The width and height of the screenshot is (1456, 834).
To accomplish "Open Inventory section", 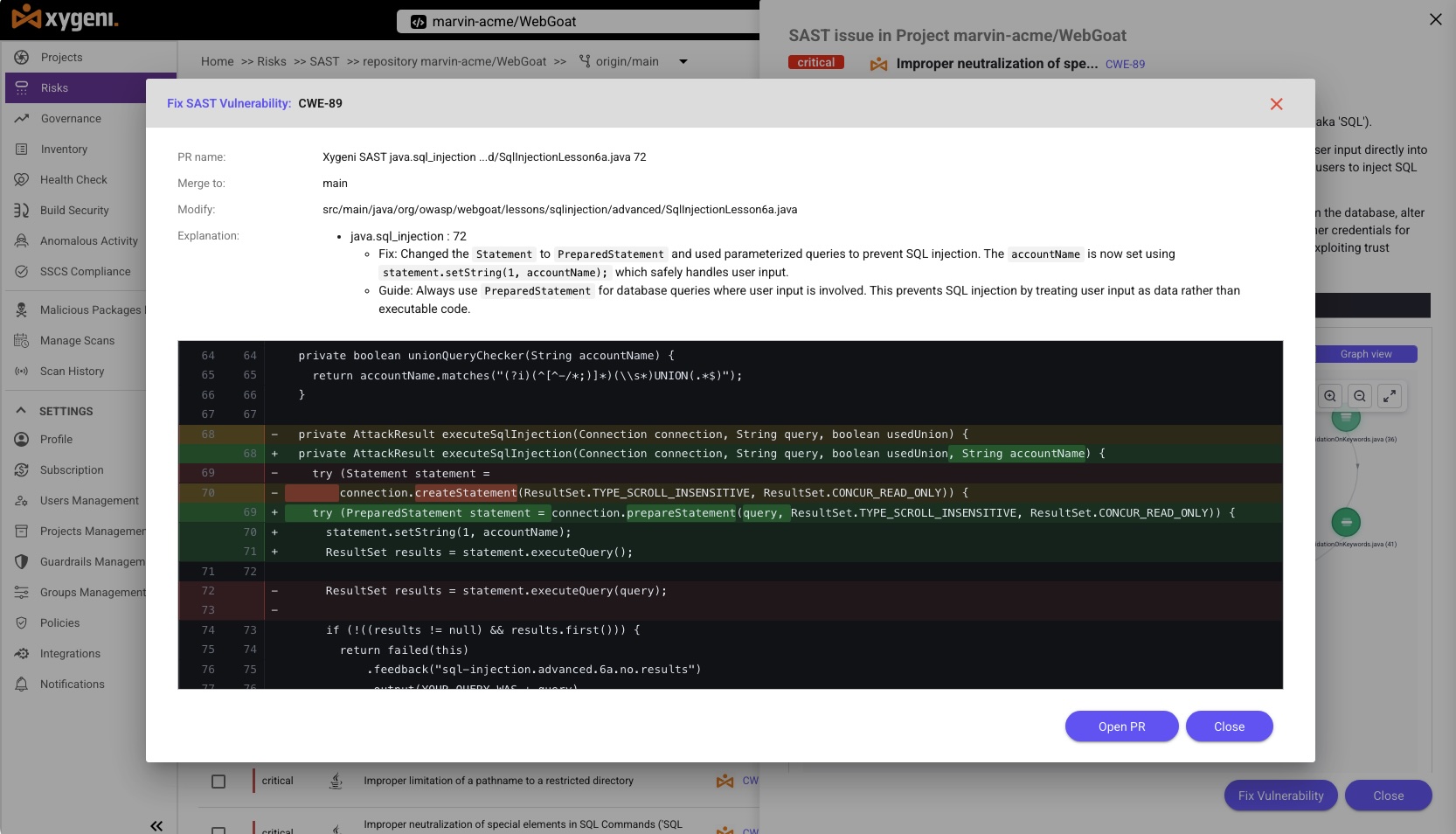I will click(64, 149).
